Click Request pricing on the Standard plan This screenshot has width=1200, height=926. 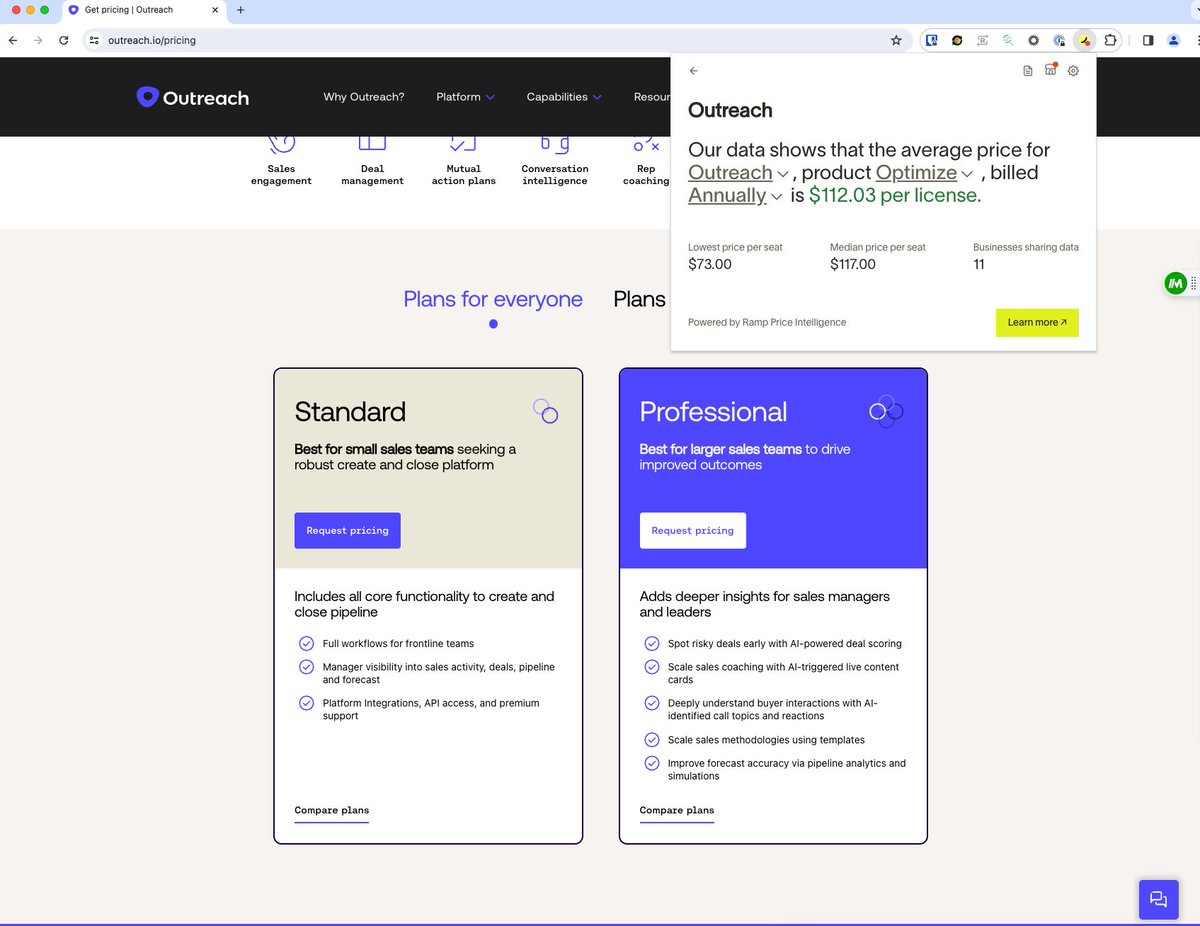click(347, 530)
